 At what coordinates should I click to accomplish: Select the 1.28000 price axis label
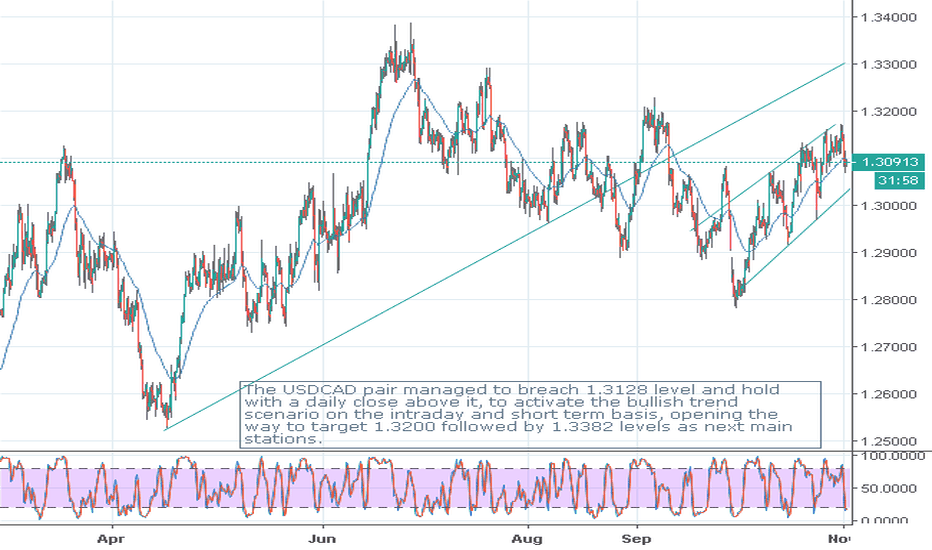click(889, 300)
